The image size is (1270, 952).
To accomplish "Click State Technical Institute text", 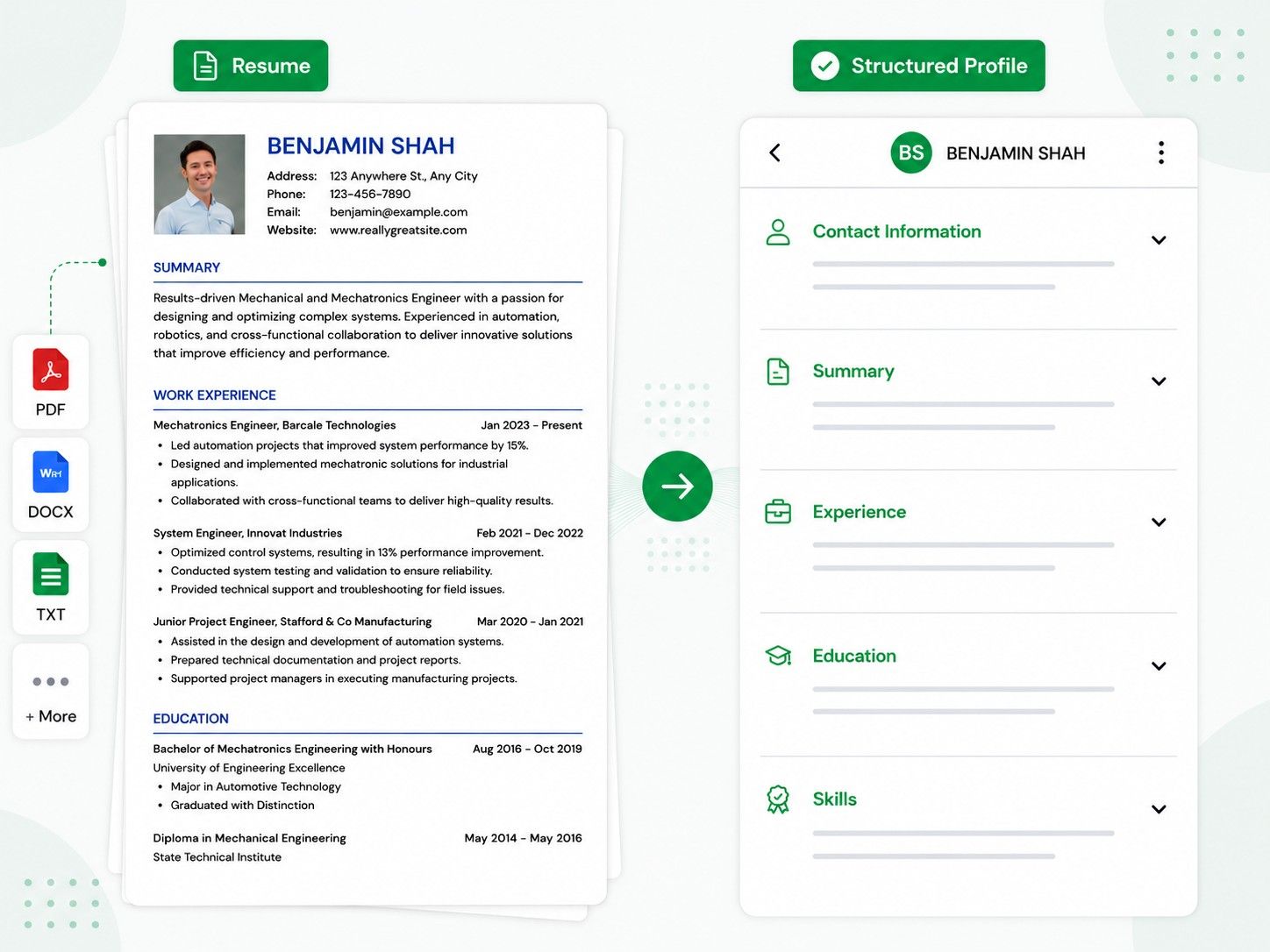I will click(x=218, y=857).
